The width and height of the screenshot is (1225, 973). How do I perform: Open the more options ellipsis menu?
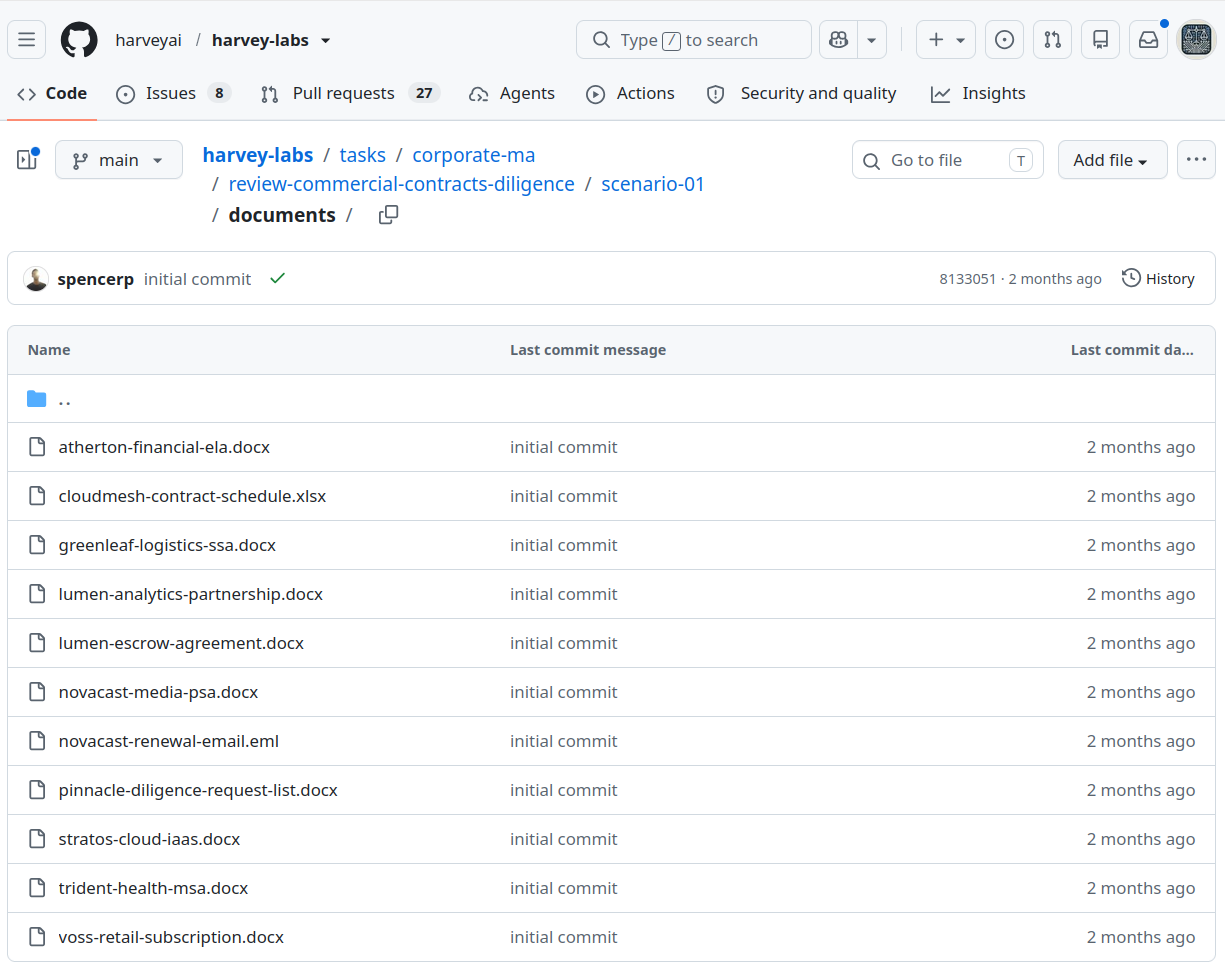(1197, 160)
